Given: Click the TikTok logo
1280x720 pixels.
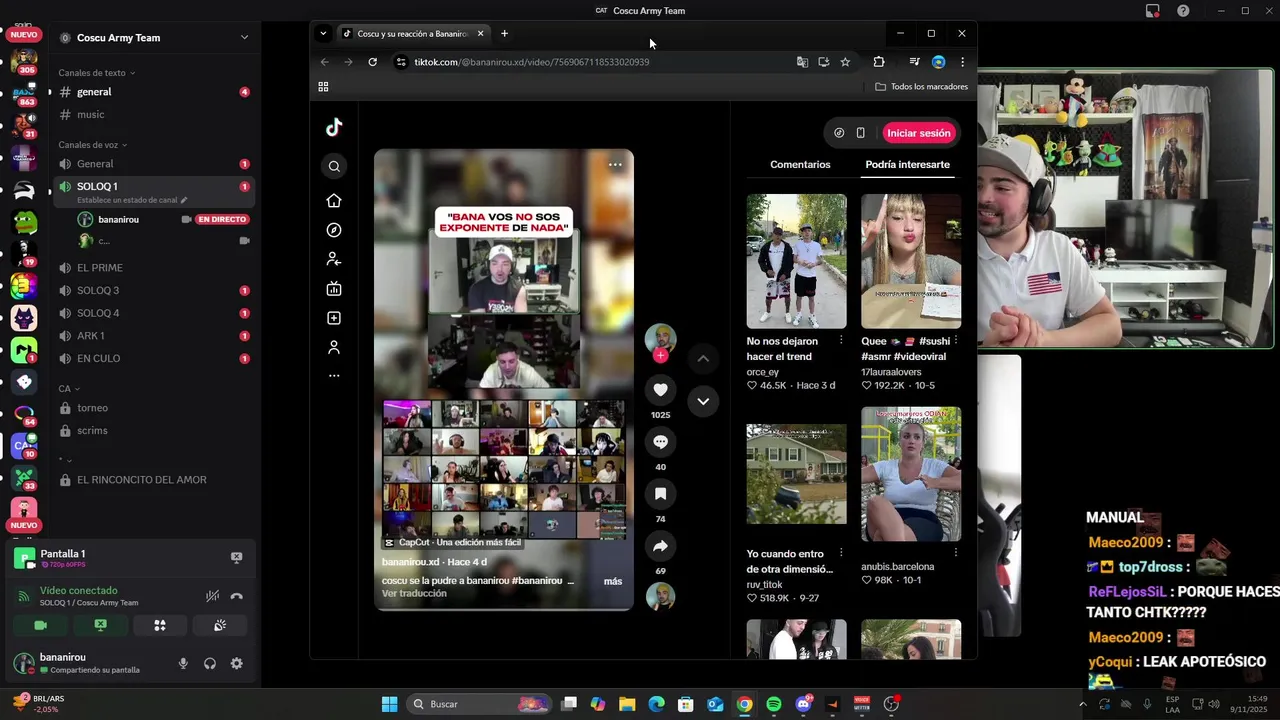Looking at the screenshot, I should 334,127.
